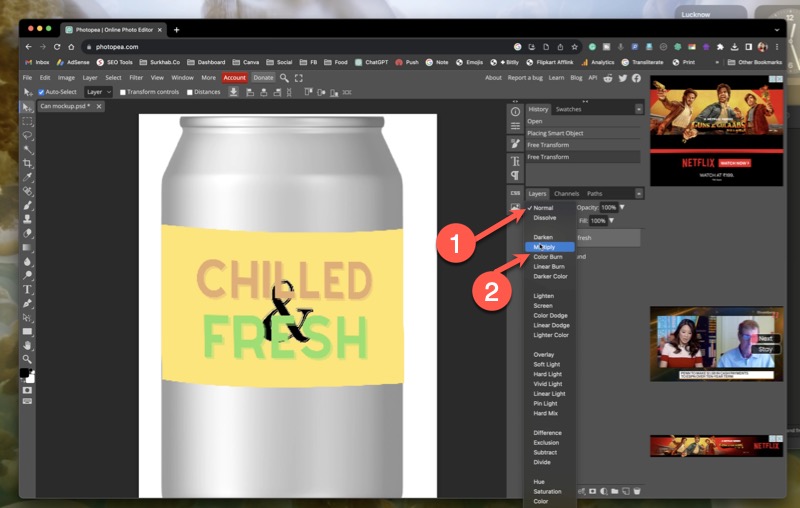
Task: Delete layer with trash icon
Action: 637,491
